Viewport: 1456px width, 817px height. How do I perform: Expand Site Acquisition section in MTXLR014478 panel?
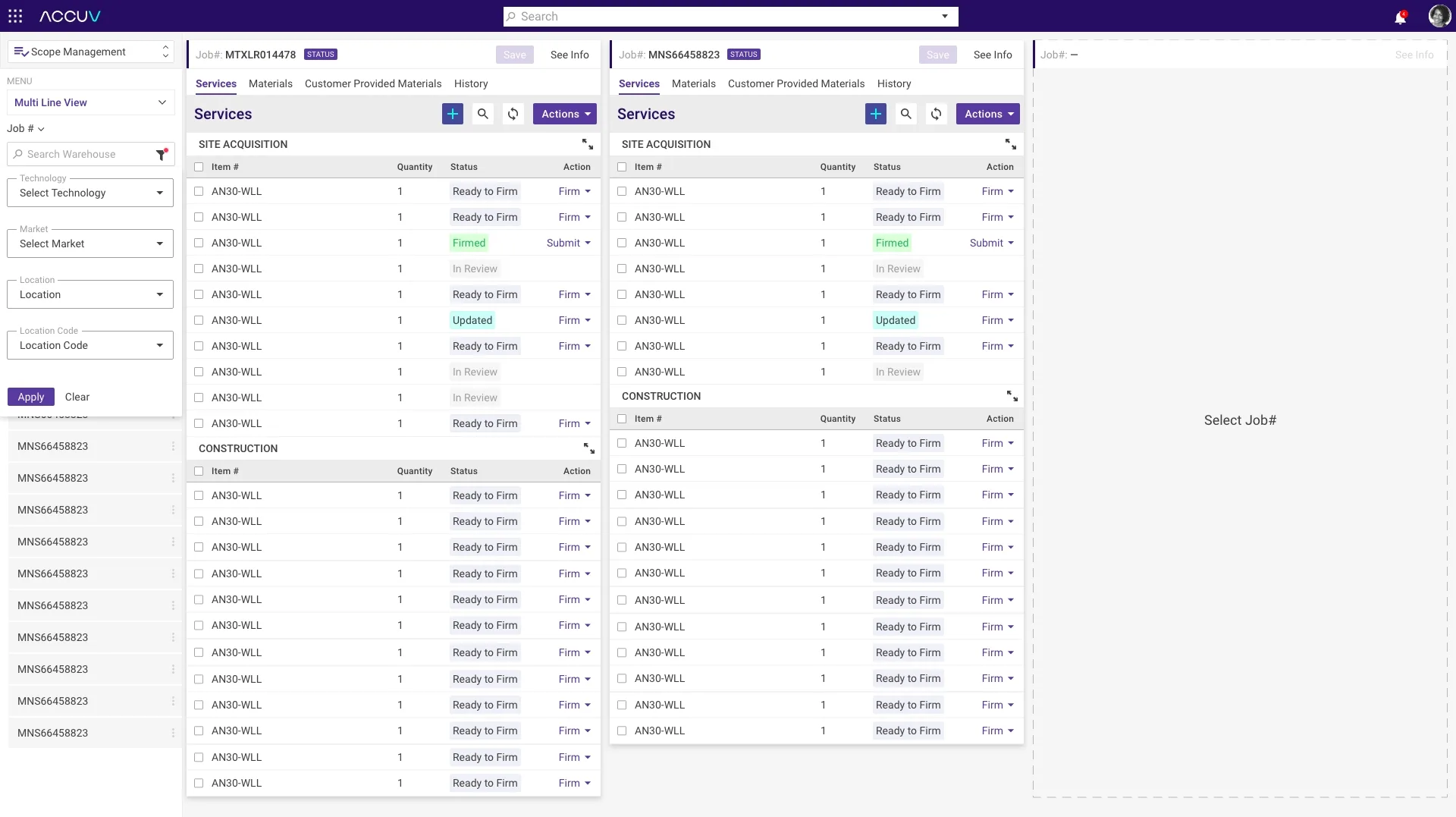[x=588, y=144]
